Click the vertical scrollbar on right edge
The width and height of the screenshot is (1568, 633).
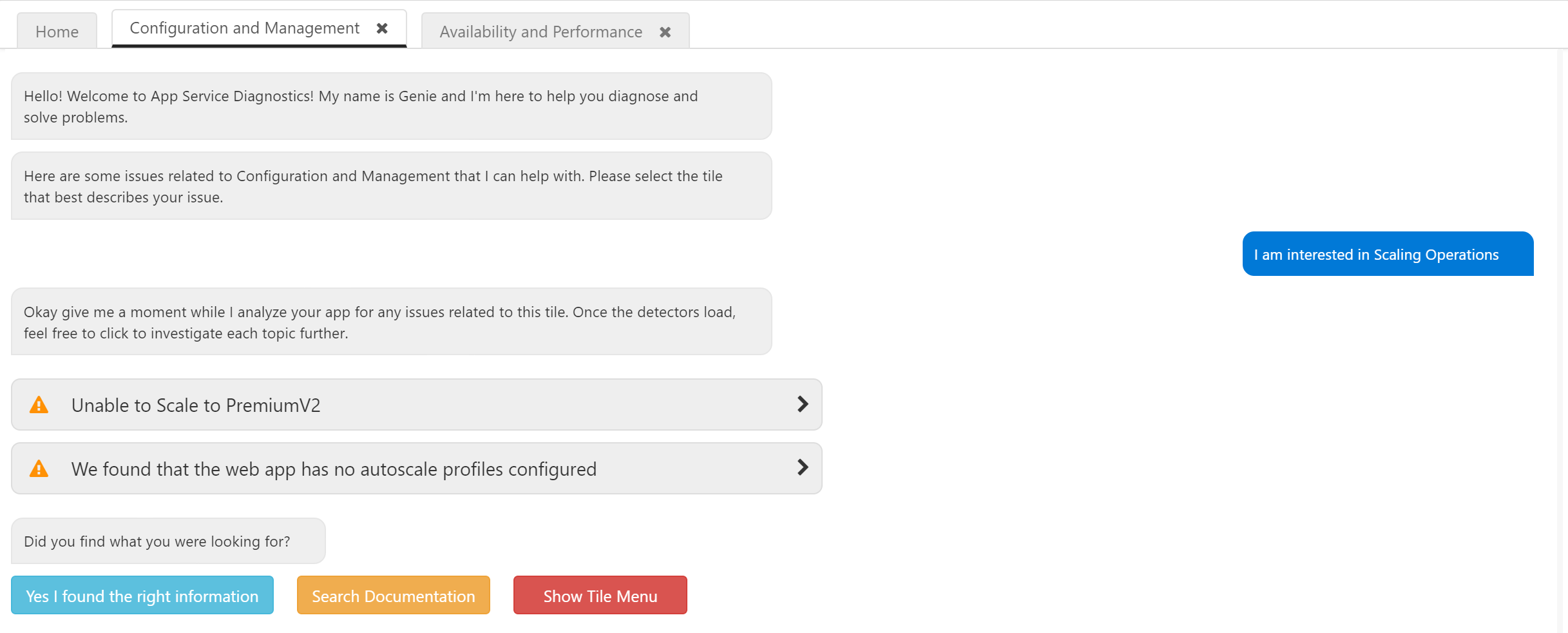click(1561, 322)
